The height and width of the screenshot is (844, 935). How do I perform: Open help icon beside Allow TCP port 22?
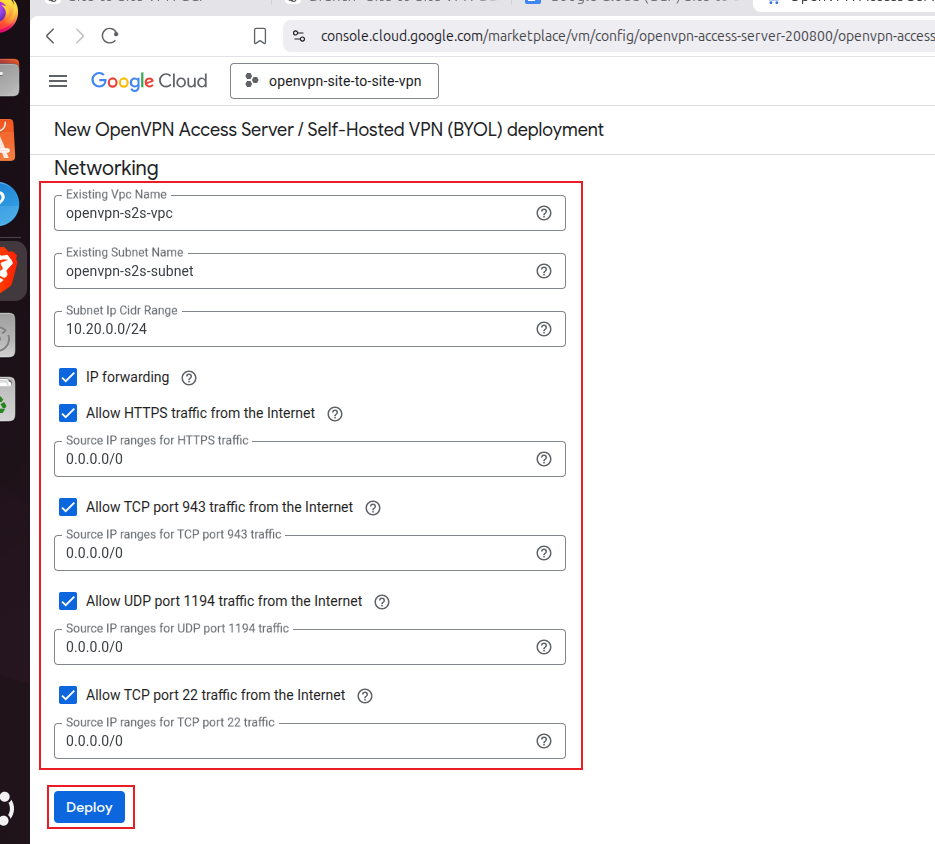(365, 696)
